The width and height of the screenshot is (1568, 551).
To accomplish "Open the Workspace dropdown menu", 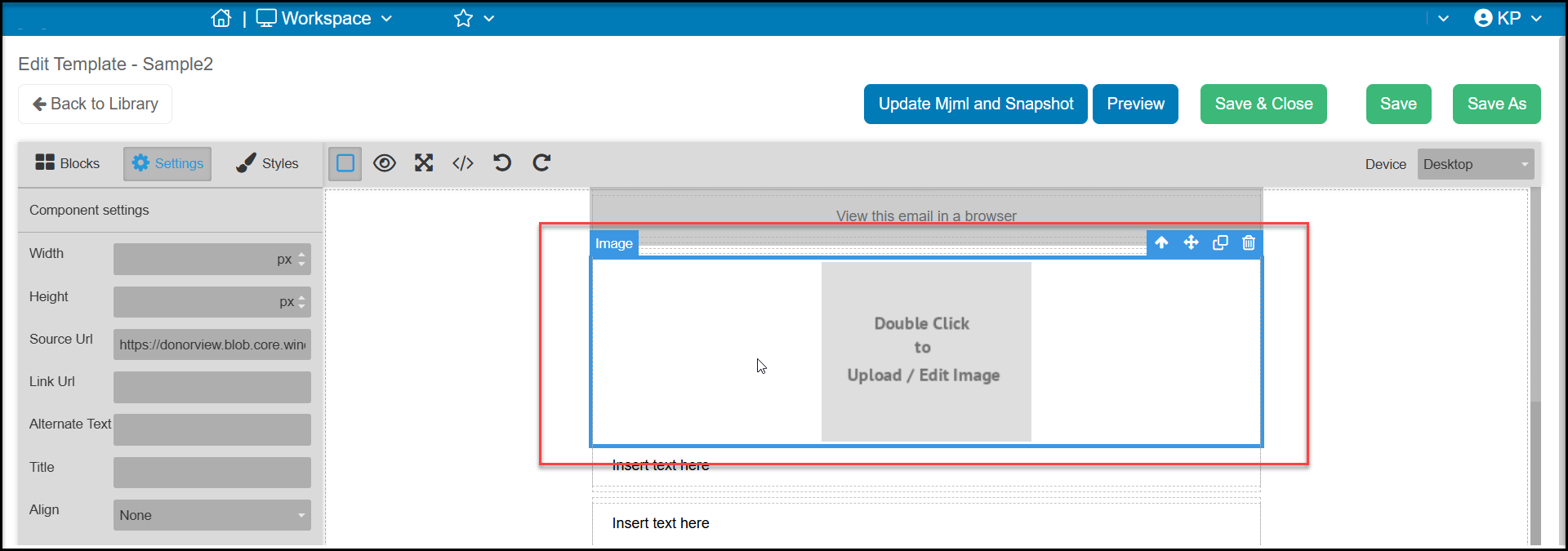I will coord(324,18).
